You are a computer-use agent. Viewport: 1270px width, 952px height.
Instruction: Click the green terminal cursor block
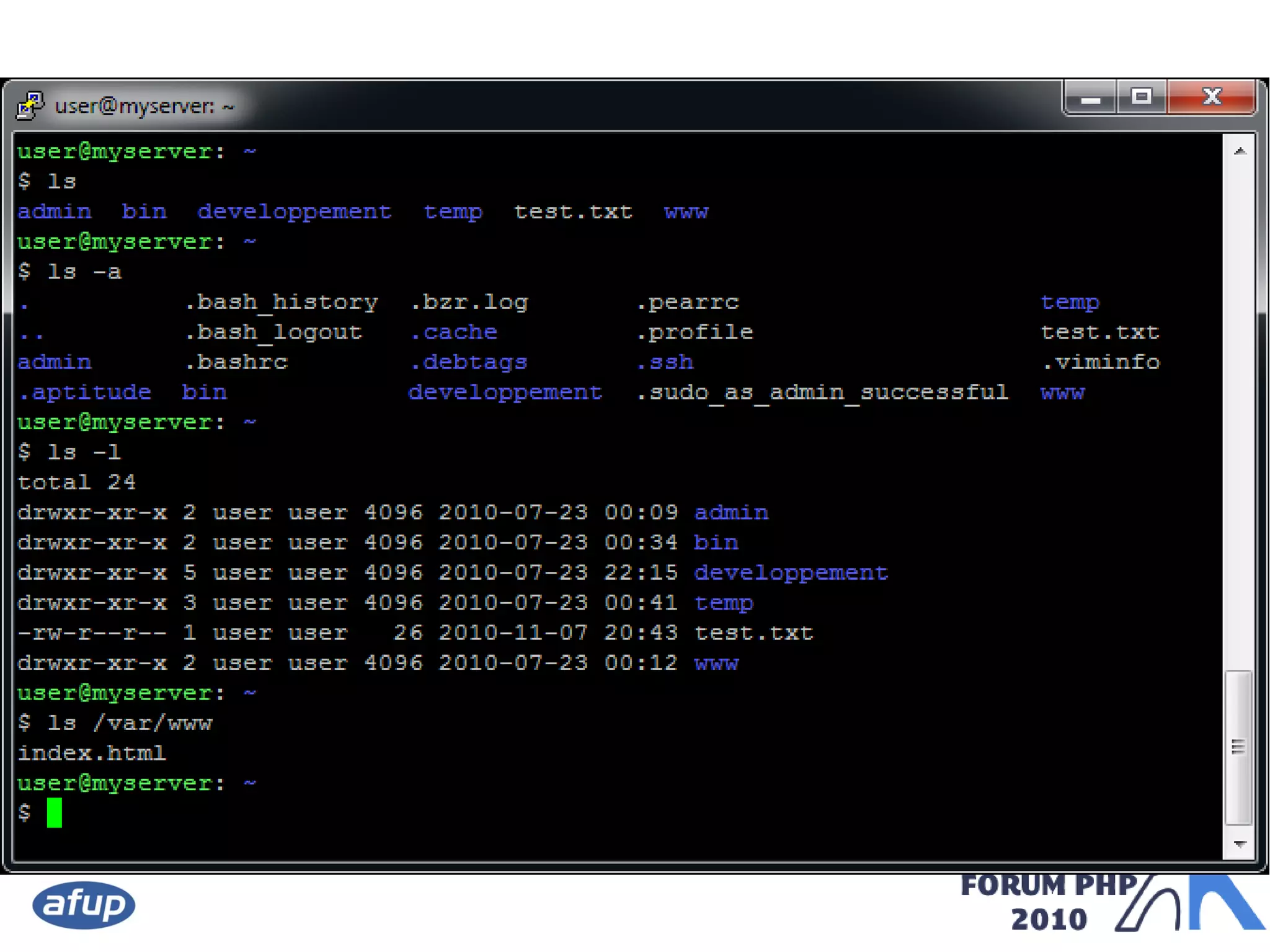(x=55, y=813)
